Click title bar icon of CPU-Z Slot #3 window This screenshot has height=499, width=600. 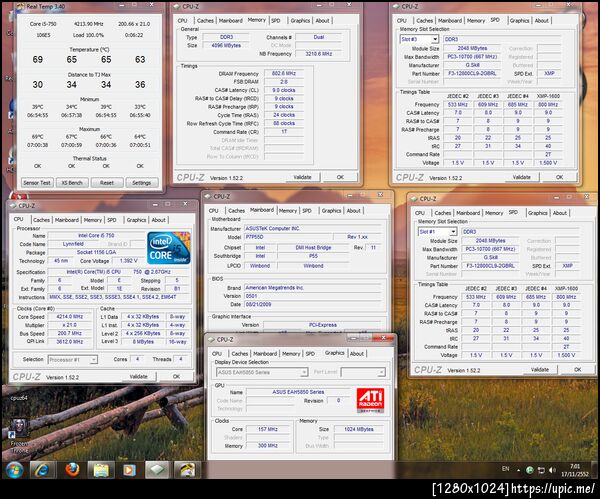click(396, 7)
